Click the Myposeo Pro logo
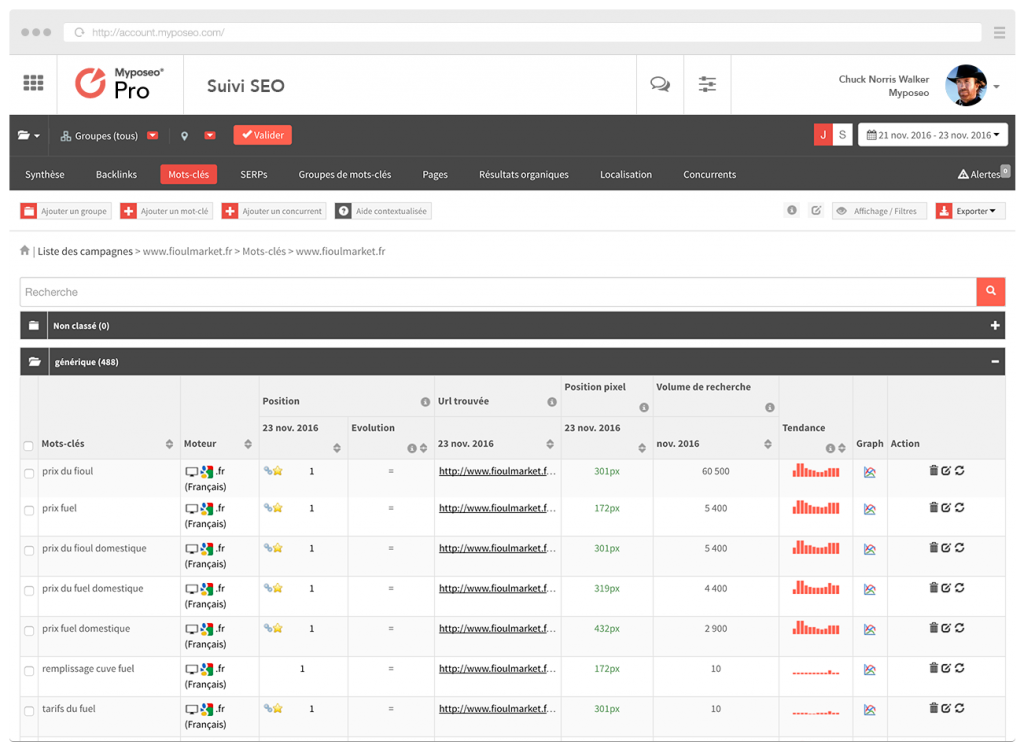This screenshot has height=749, width=1024. [120, 84]
